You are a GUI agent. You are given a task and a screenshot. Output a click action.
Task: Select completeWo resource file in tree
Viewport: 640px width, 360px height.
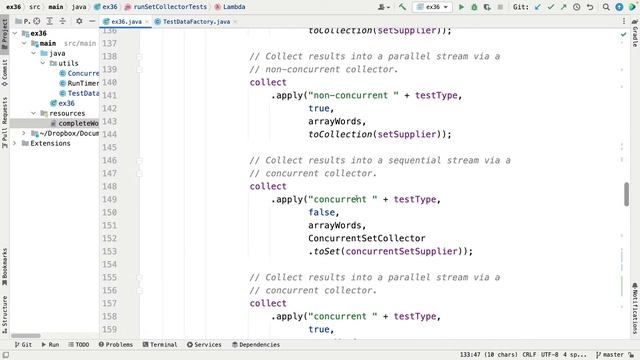click(x=75, y=123)
